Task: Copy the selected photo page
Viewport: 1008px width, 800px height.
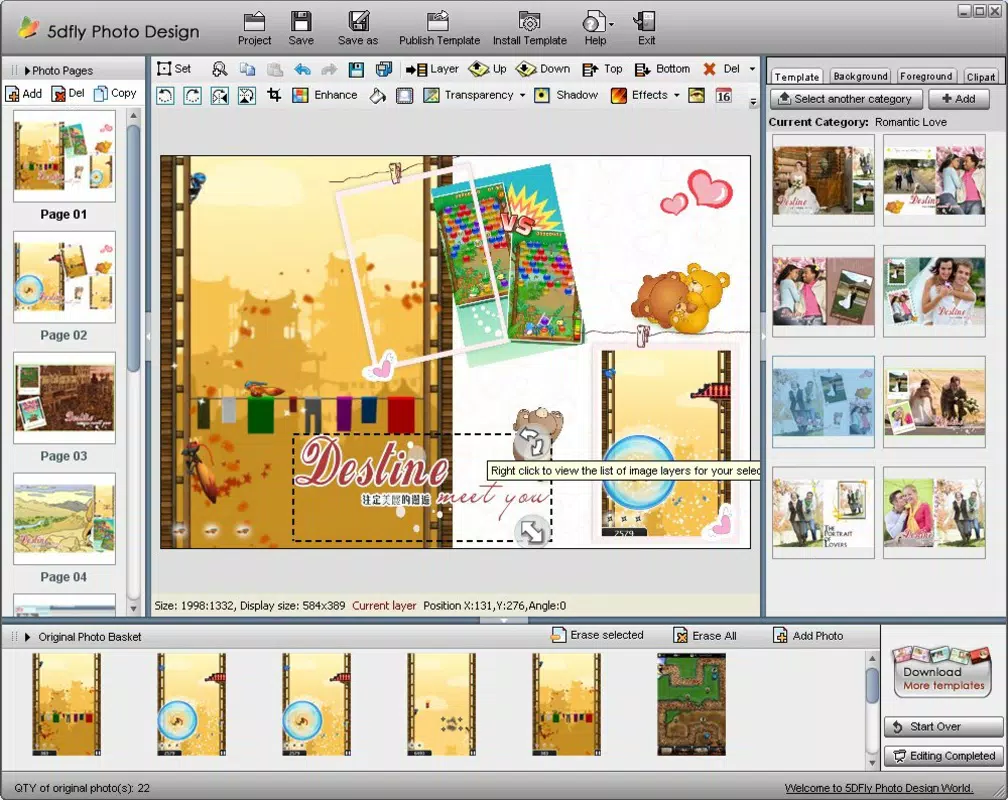Action: [x=115, y=93]
